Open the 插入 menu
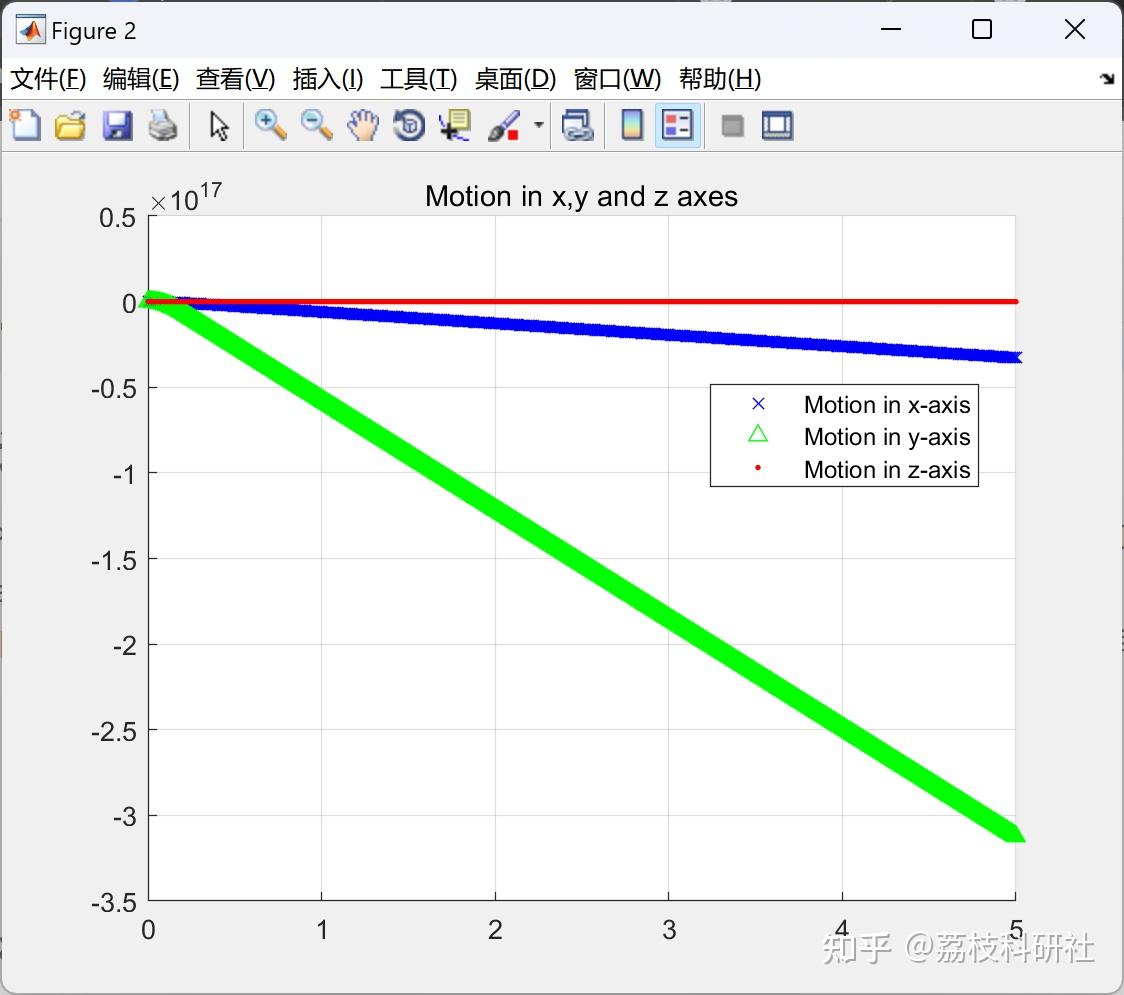This screenshot has height=995, width=1124. [x=327, y=79]
